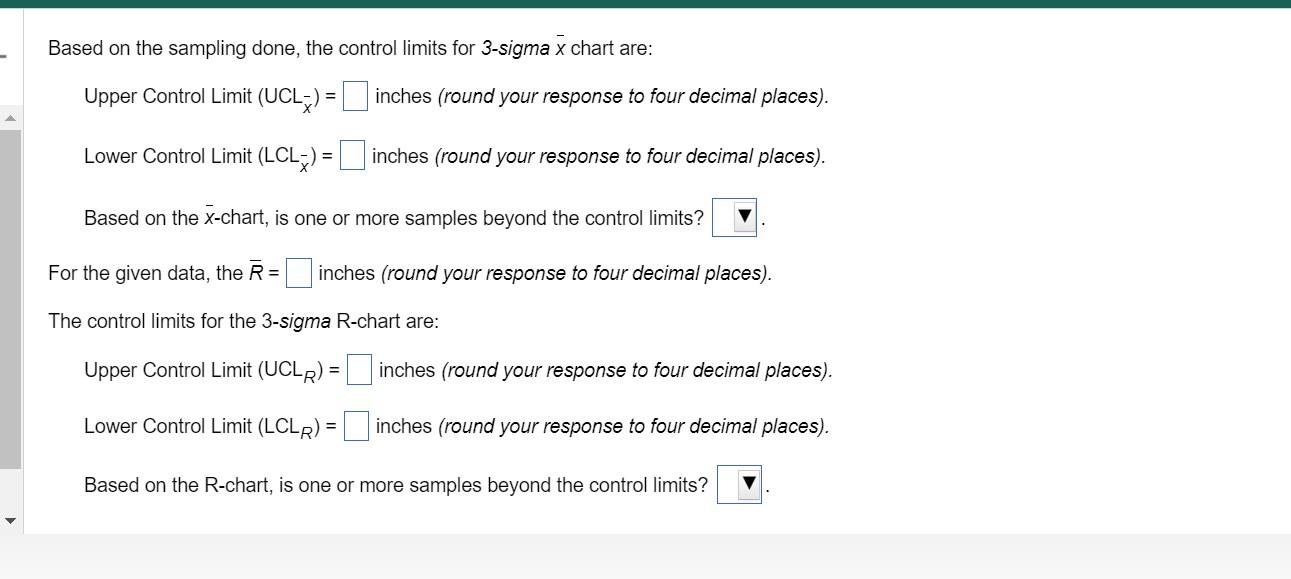Open the x-bar chart samples dropdown
This screenshot has height=579, width=1291.
click(x=735, y=217)
